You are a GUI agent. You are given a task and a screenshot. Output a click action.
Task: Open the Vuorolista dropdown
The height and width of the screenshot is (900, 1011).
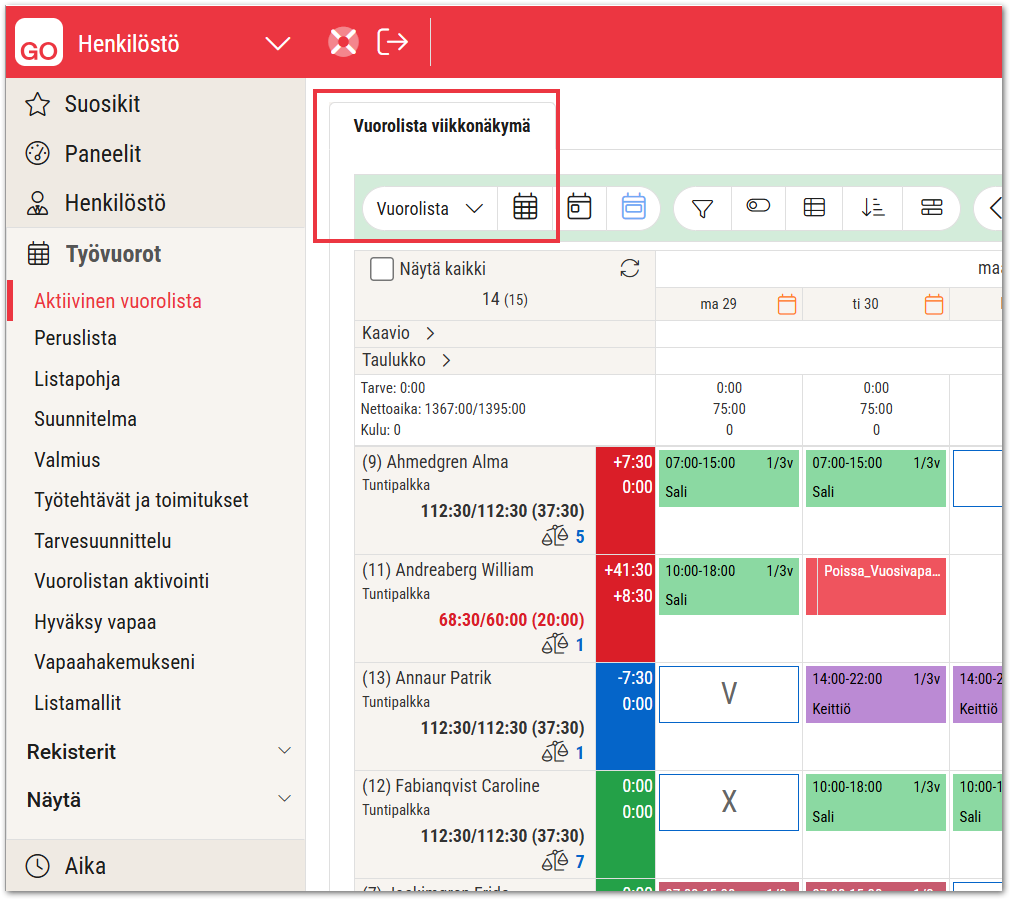coord(430,208)
